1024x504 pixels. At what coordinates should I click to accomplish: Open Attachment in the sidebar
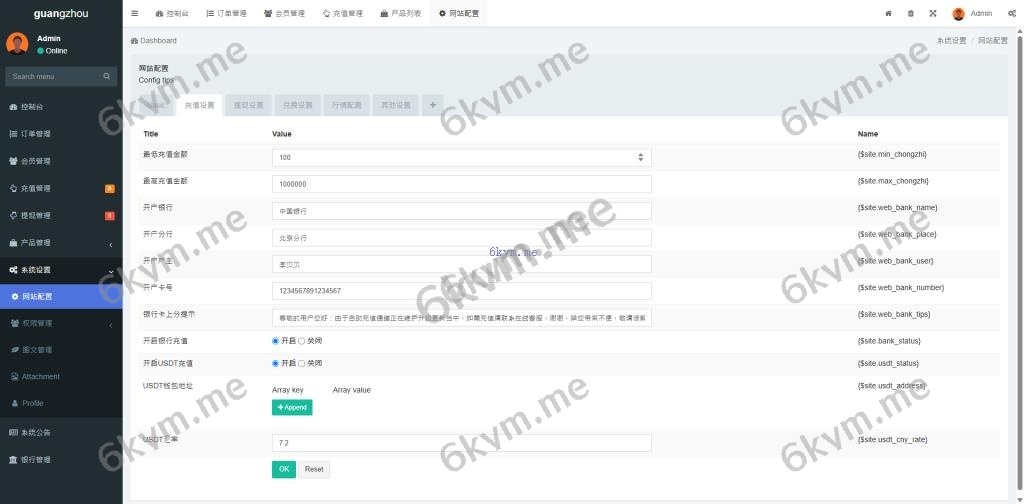[x=61, y=377]
